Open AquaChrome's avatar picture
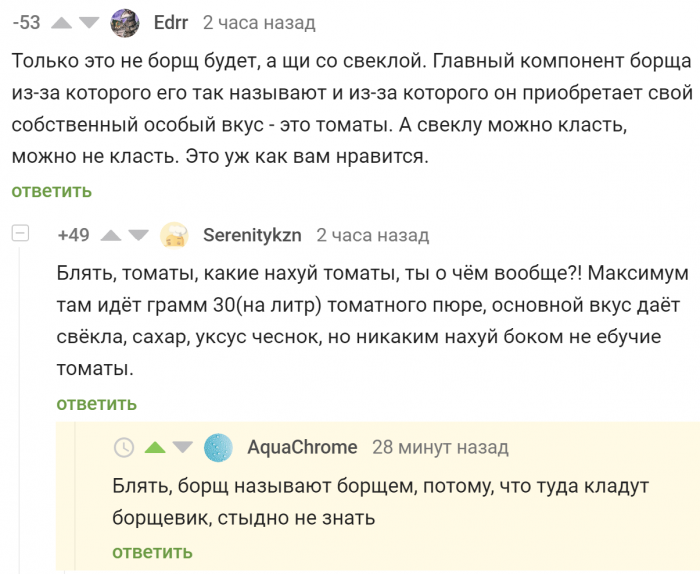This screenshot has height=574, width=700. 218,447
